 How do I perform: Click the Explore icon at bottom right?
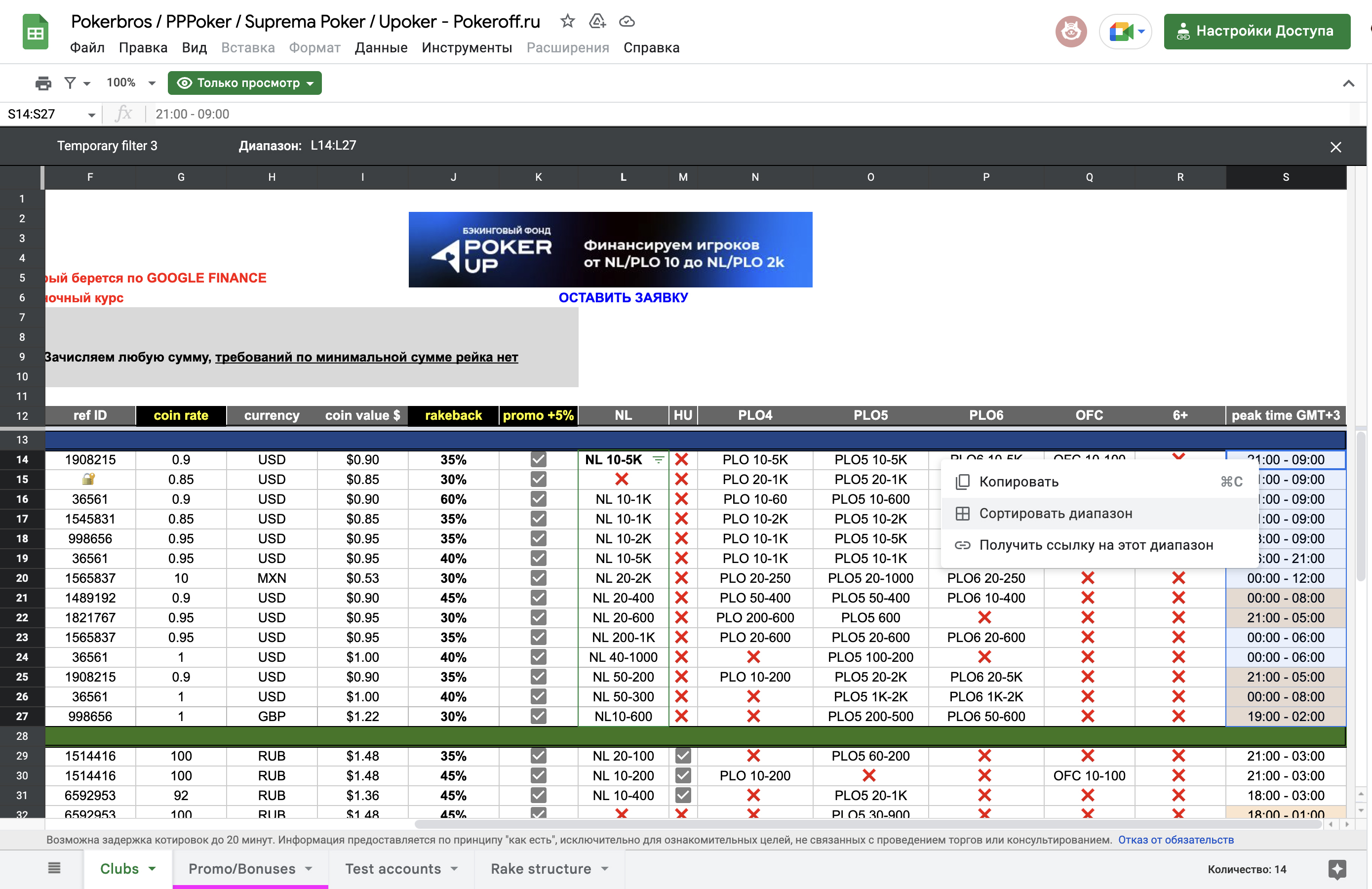click(x=1337, y=869)
